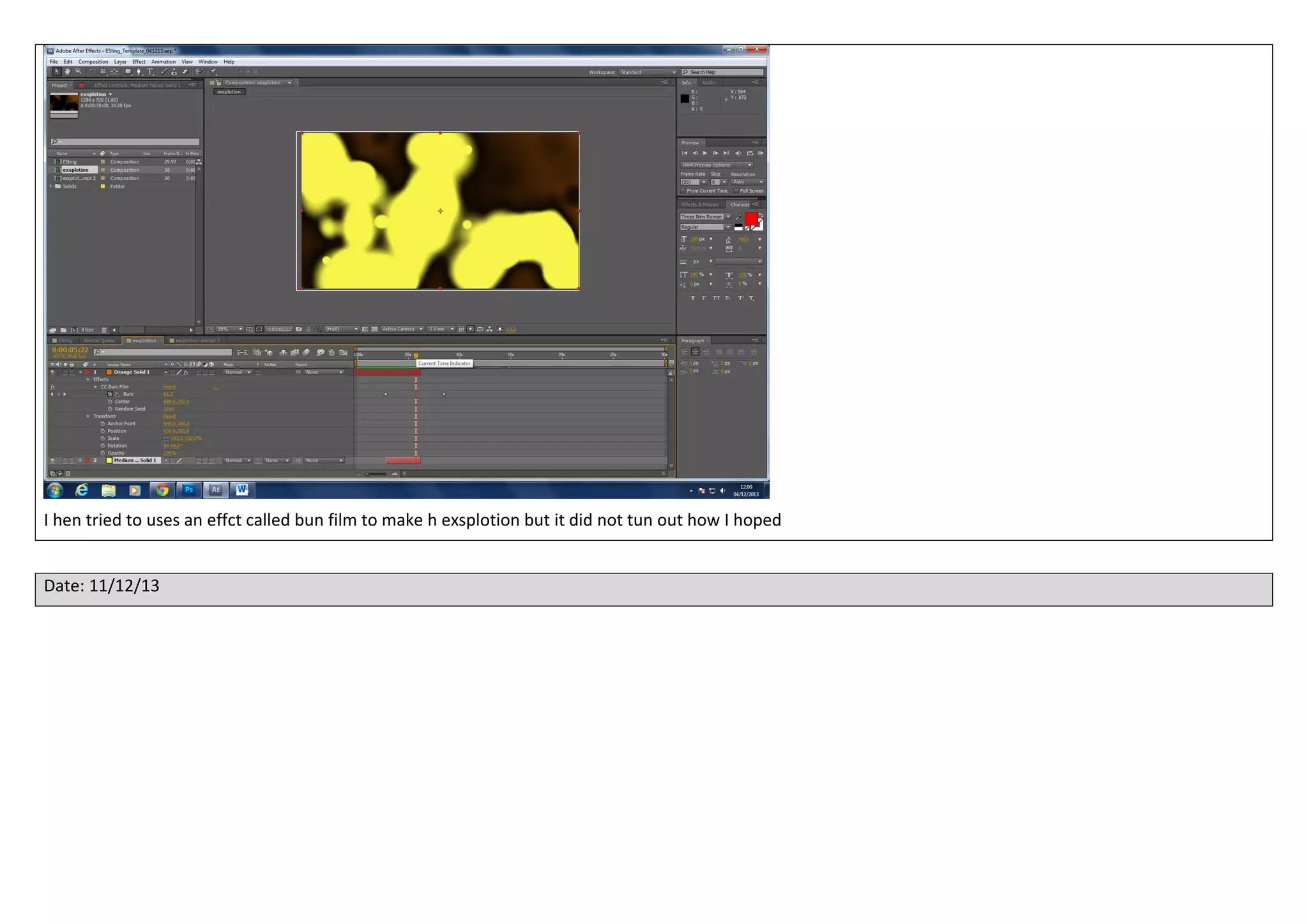Select the Puppet Pin tool
This screenshot has height=924, width=1308.
pos(213,72)
